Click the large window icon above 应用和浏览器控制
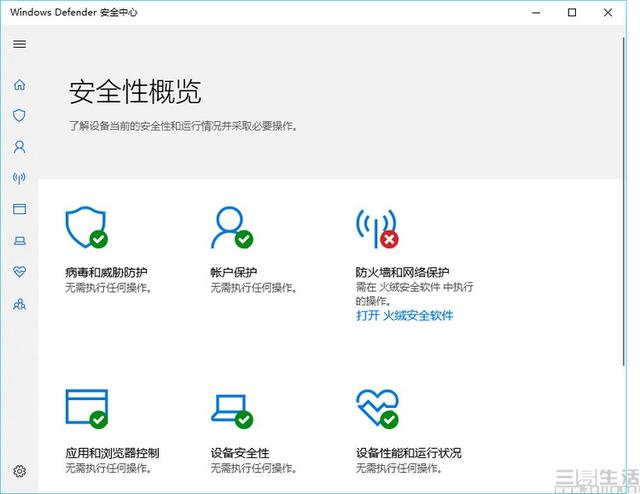Viewport: 640px width, 494px height. coord(87,409)
